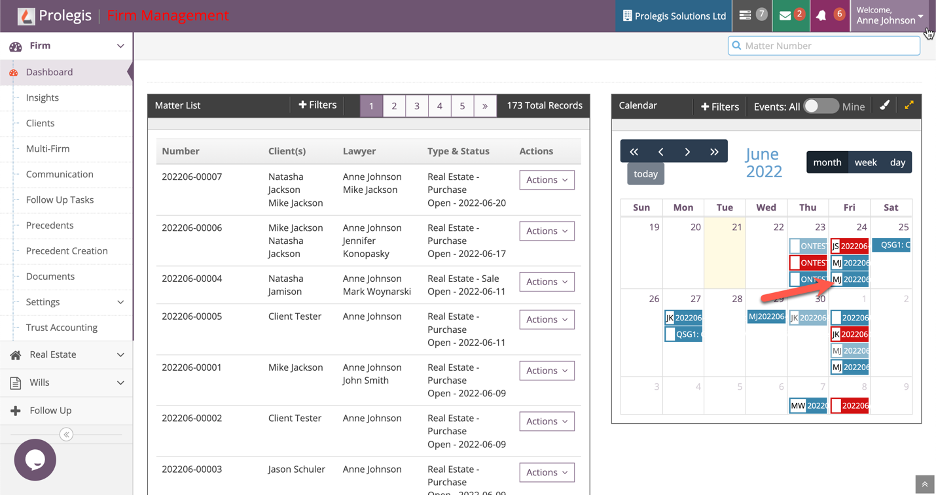Toggle Events switch between All and Mine
The width and height of the screenshot is (936, 496).
point(820,106)
